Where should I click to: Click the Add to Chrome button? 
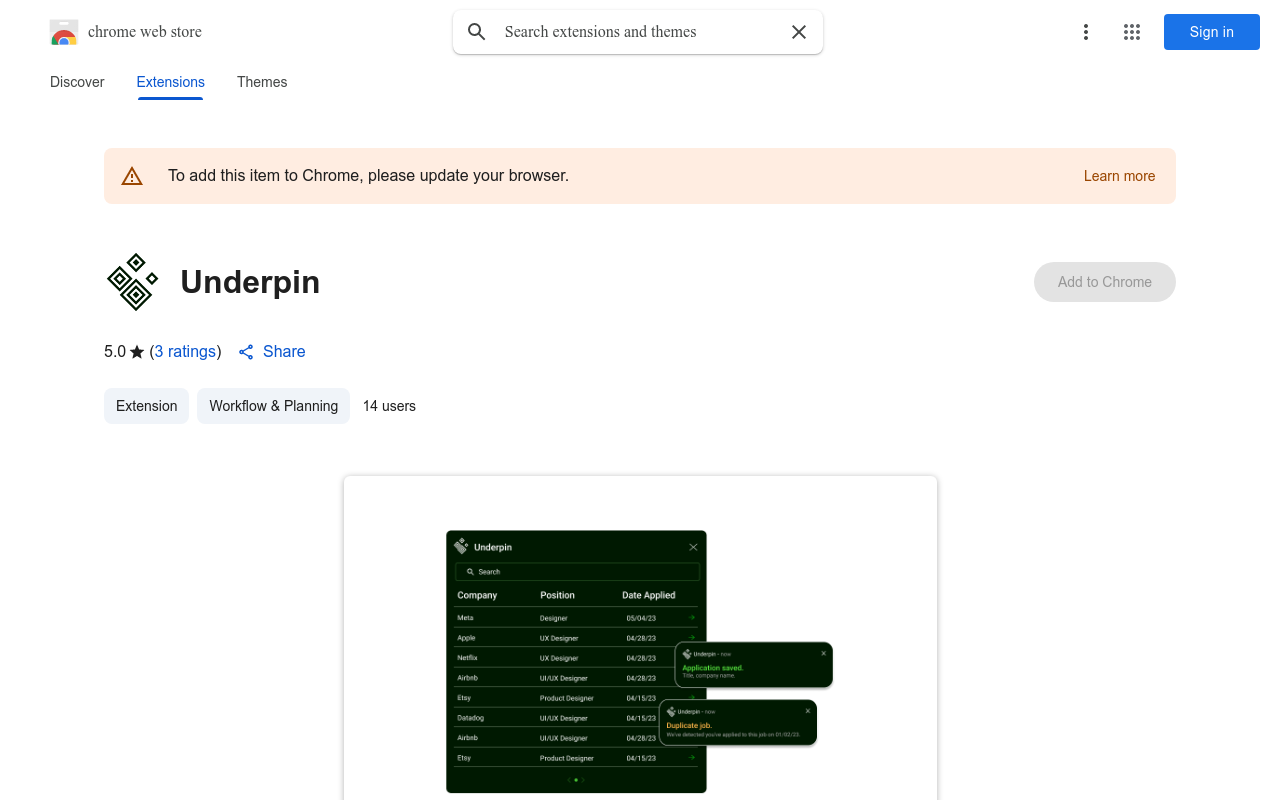[x=1104, y=282]
